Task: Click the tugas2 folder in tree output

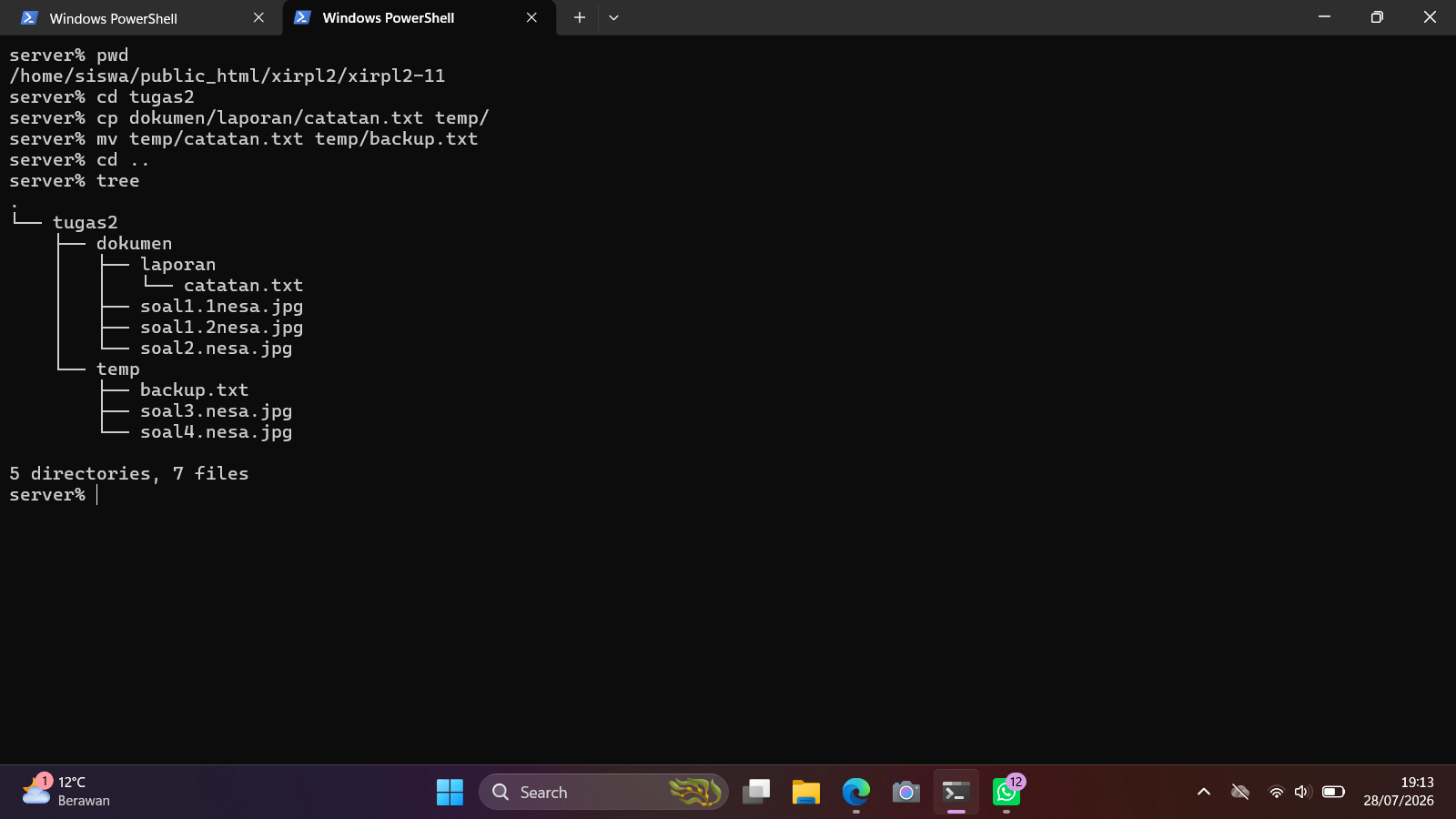Action: [86, 223]
